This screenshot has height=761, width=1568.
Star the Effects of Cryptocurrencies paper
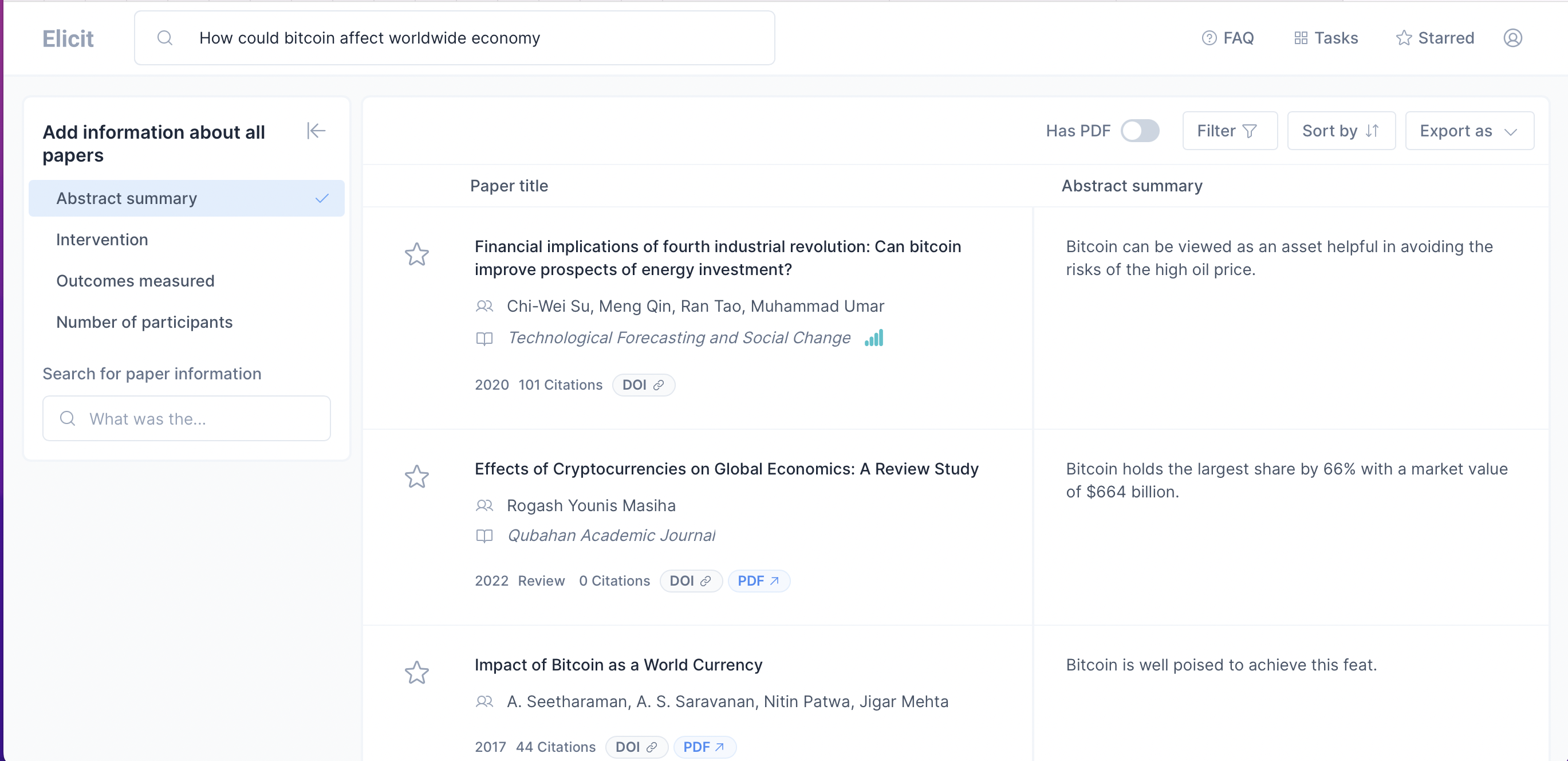417,476
